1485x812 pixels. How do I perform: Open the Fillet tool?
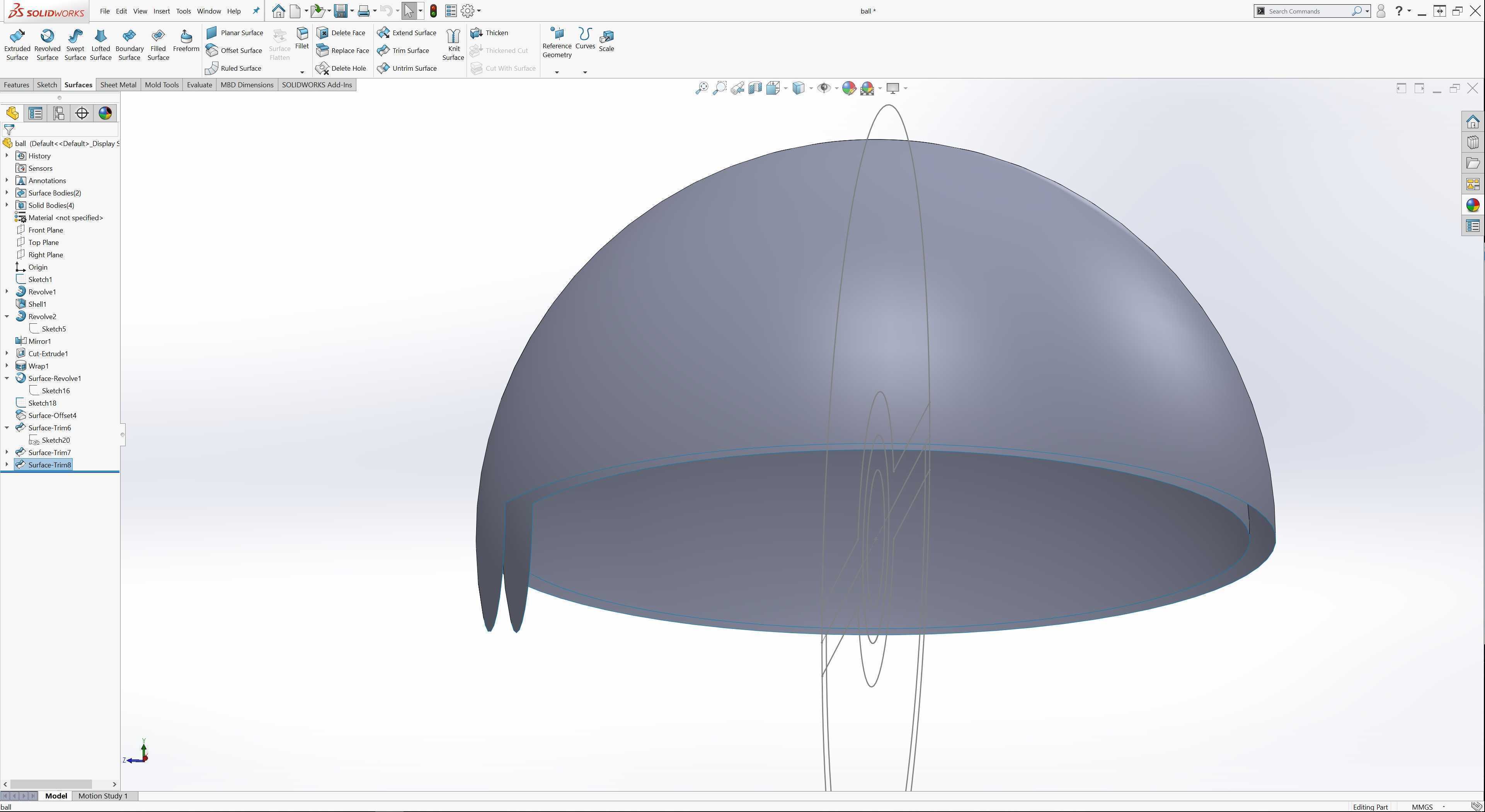pyautogui.click(x=302, y=39)
